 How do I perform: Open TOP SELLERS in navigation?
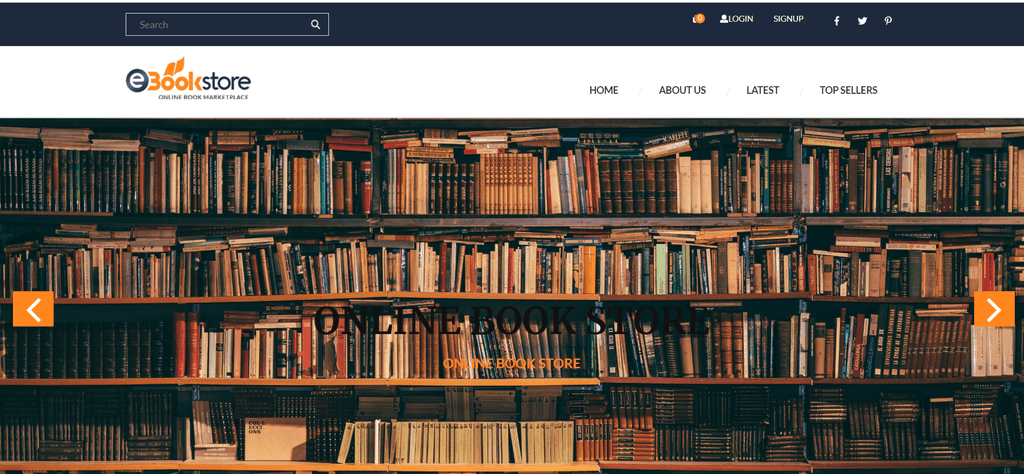pyautogui.click(x=848, y=90)
